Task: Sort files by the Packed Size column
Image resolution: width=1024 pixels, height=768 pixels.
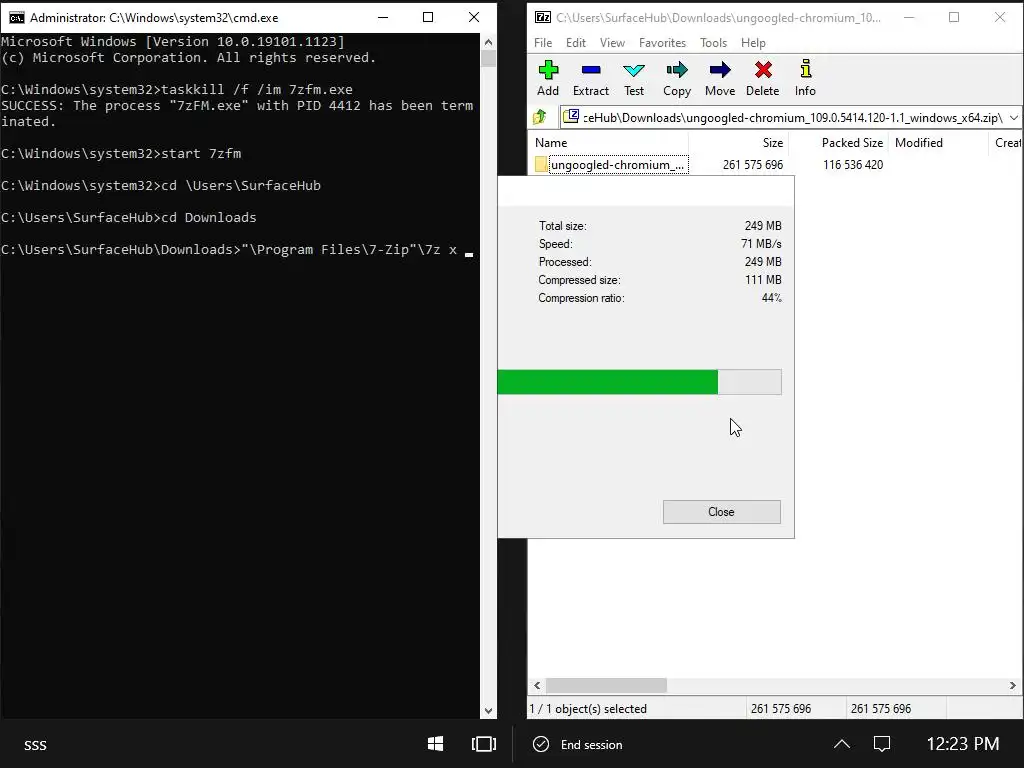Action: point(839,142)
